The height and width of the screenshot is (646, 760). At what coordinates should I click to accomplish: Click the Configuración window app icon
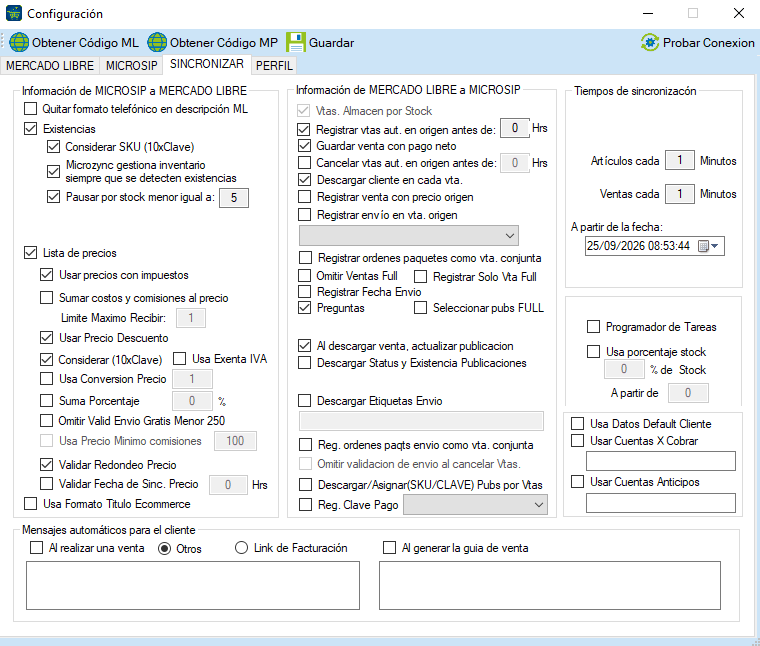pos(14,13)
